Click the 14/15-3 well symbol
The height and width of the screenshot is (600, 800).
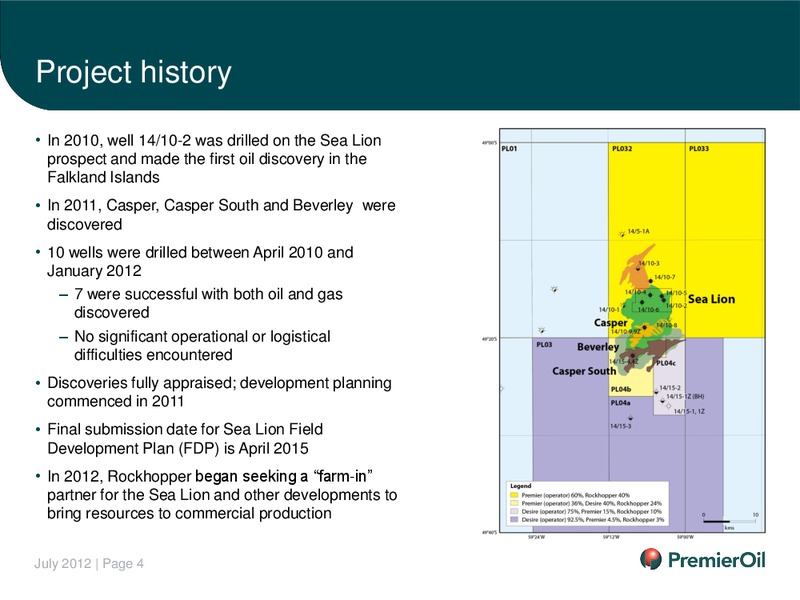(x=631, y=418)
